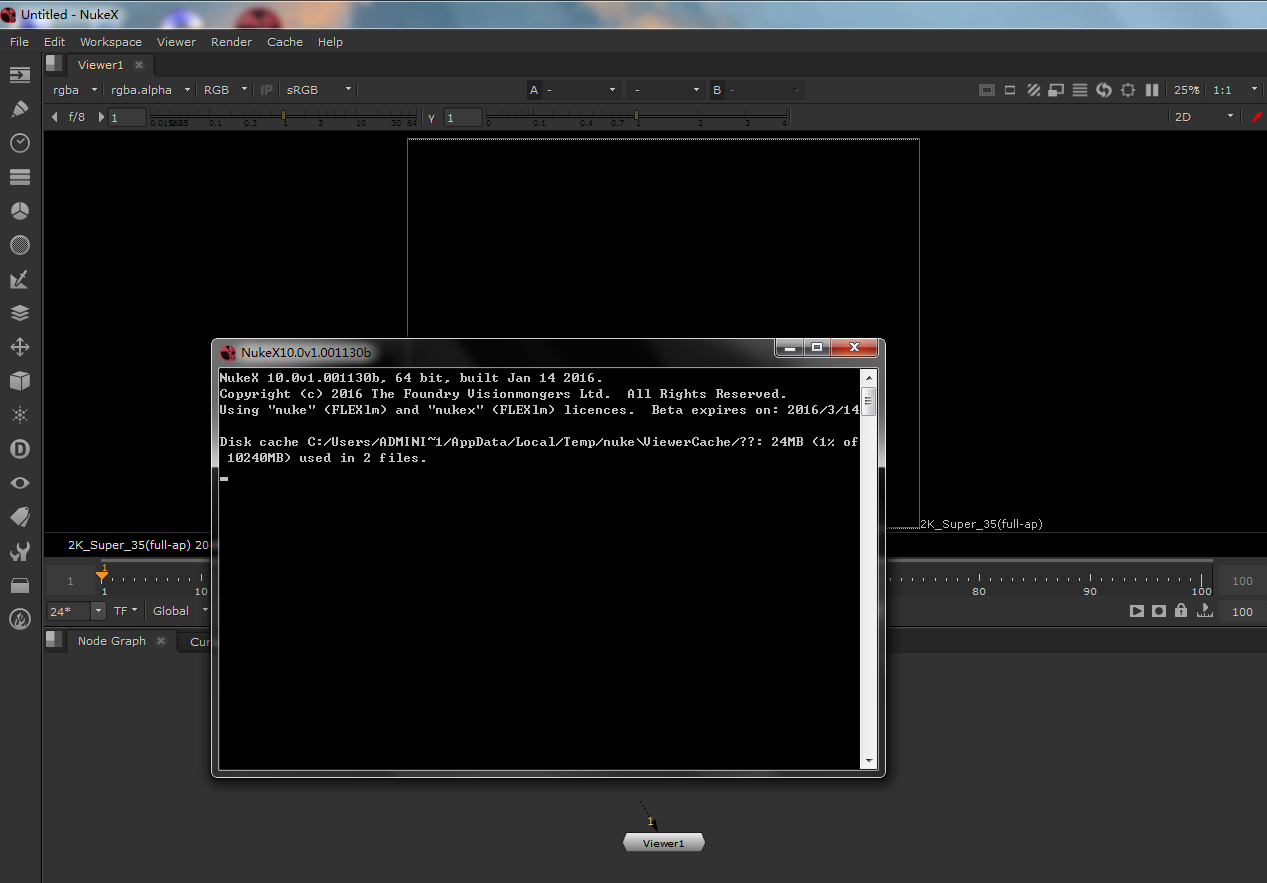This screenshot has width=1267, height=883.
Task: Click the decrease f-stop left arrow
Action: 55,118
